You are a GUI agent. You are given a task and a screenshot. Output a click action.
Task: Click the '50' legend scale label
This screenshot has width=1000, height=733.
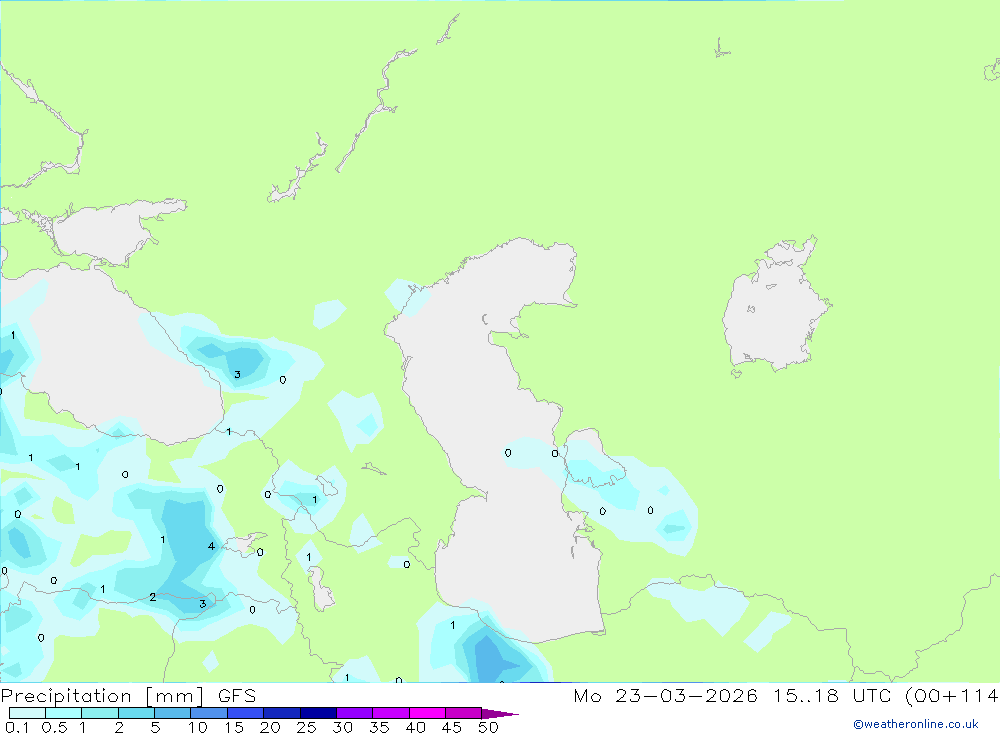click(x=488, y=727)
